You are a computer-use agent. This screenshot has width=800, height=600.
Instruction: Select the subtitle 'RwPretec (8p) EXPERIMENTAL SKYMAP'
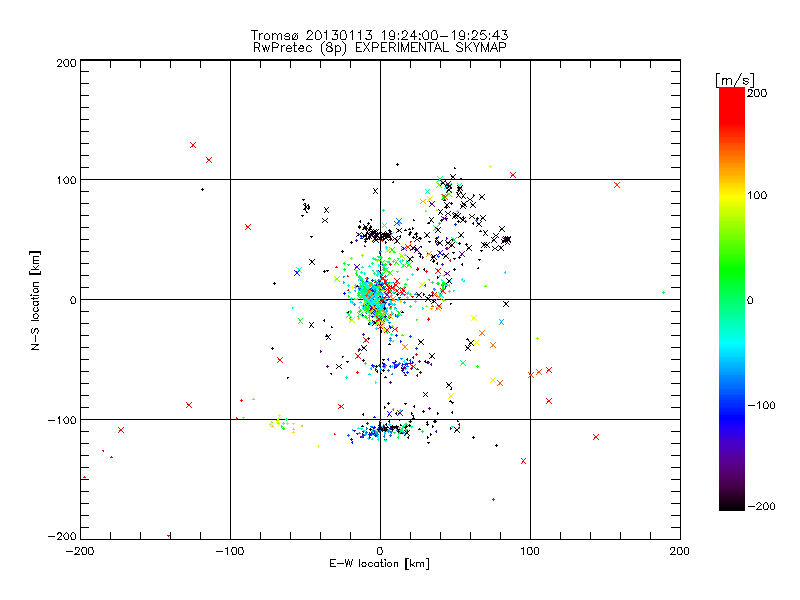point(380,47)
